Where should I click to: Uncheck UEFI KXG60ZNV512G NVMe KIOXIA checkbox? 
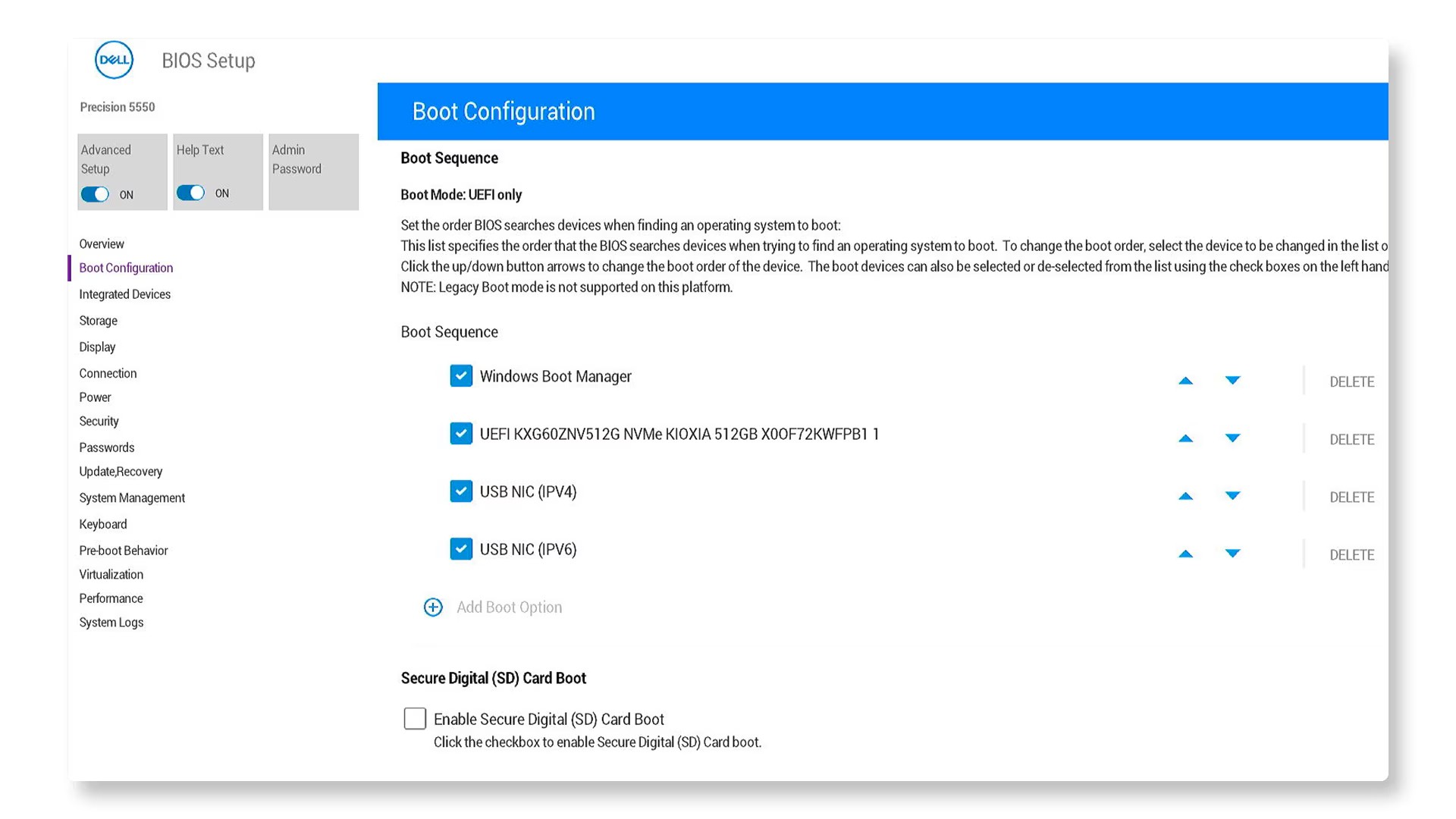461,434
